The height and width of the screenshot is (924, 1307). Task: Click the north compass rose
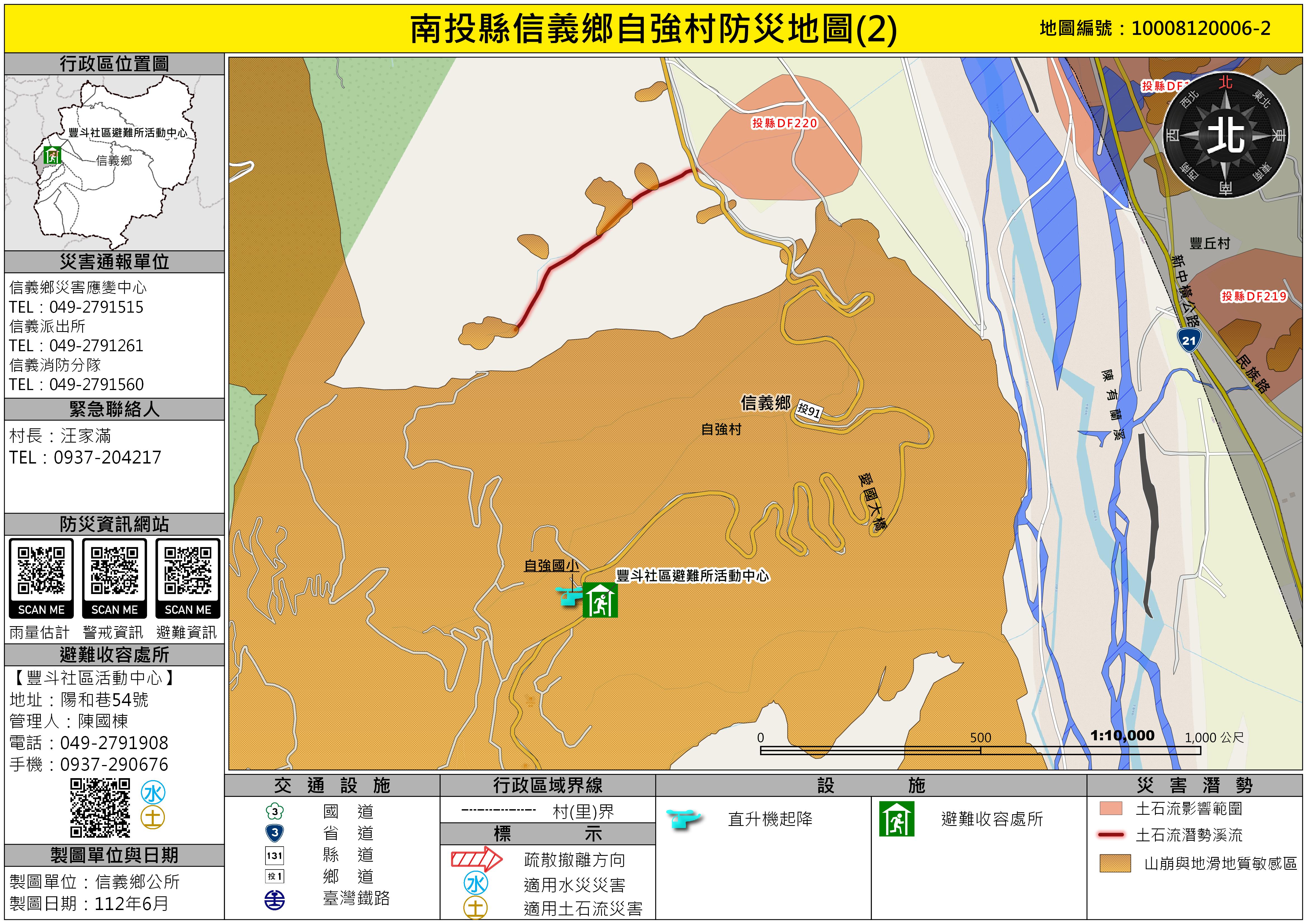click(x=1225, y=136)
